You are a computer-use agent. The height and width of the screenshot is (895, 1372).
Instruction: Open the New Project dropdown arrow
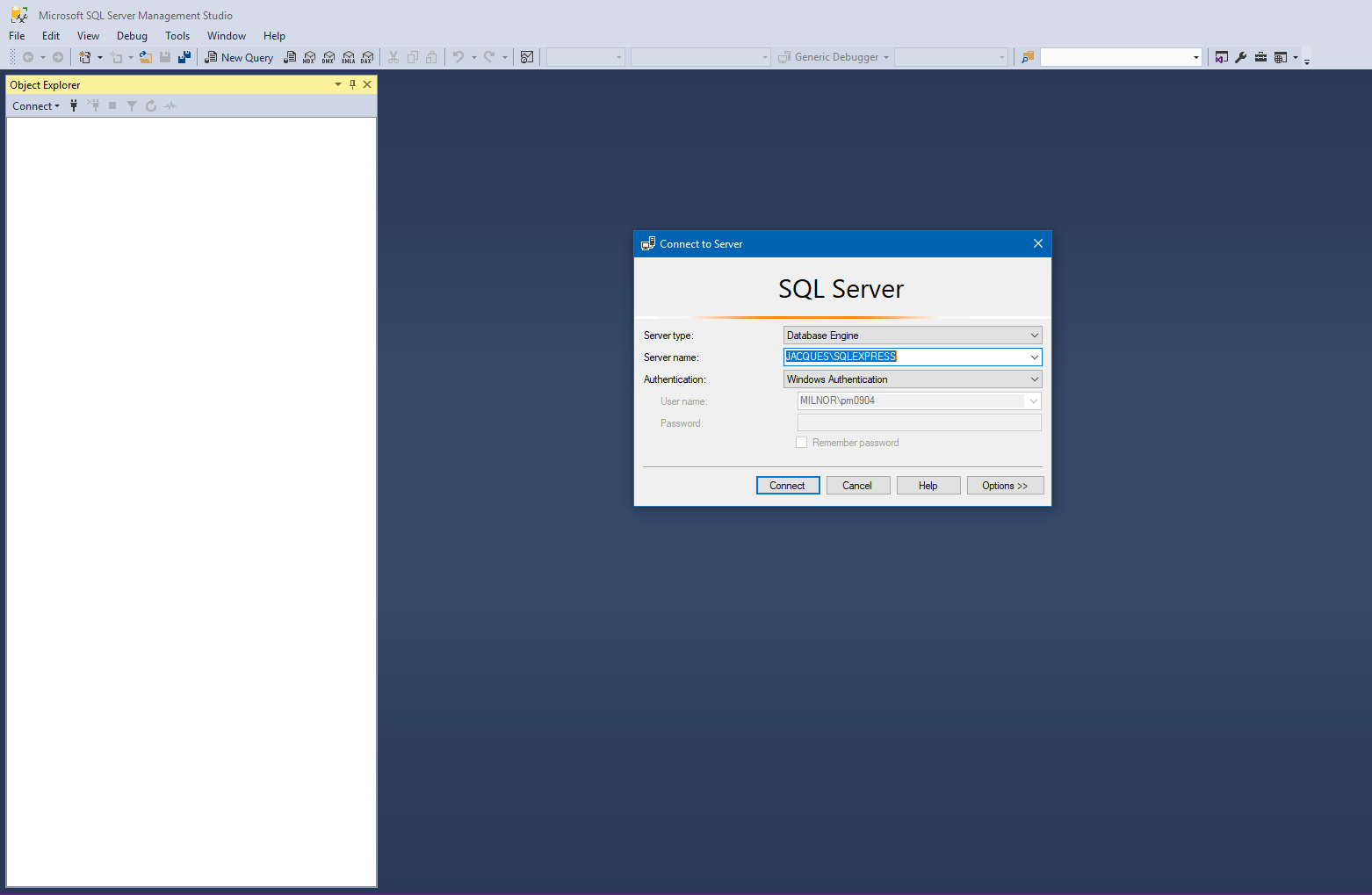click(99, 57)
